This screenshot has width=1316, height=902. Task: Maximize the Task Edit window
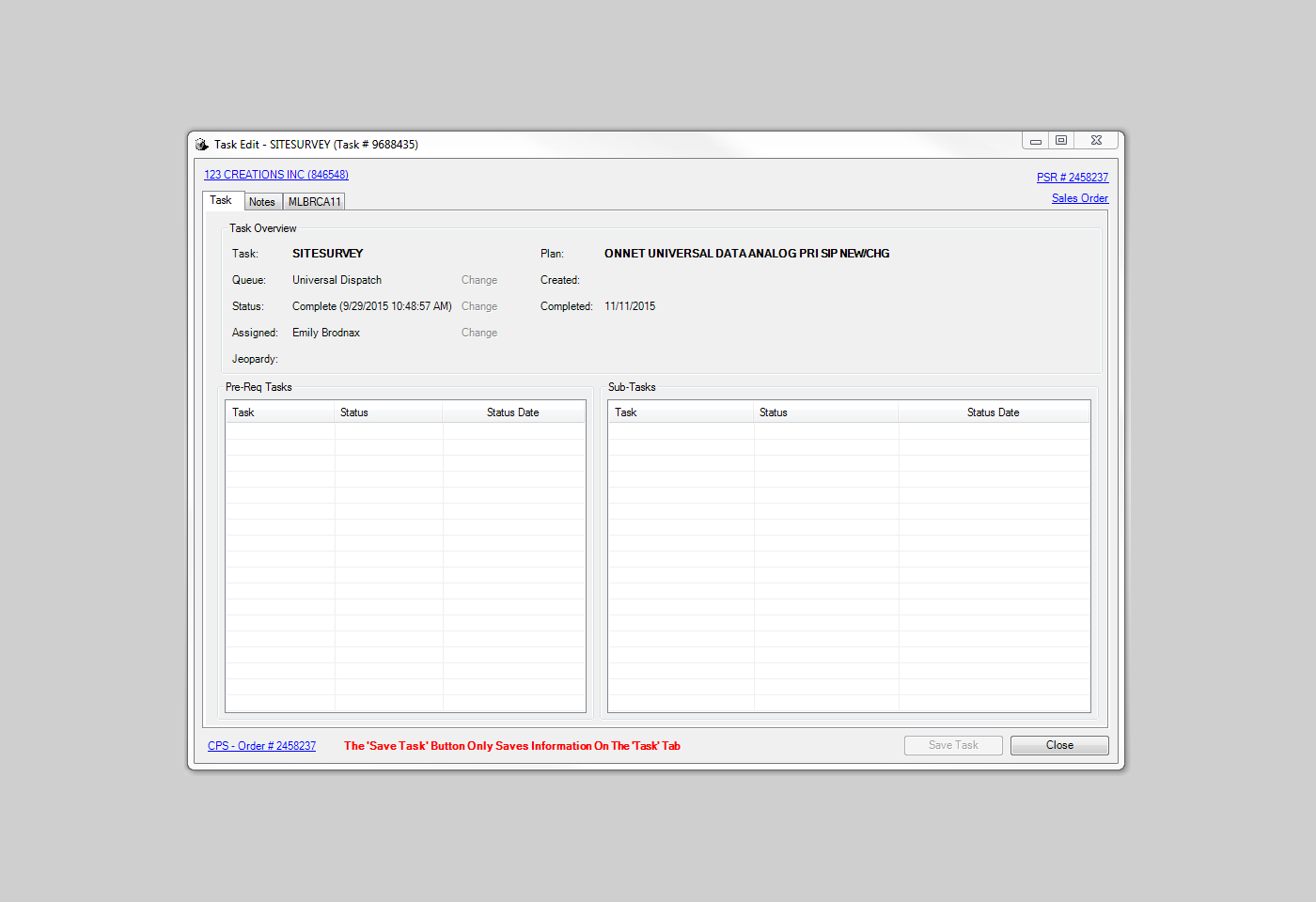(x=1061, y=141)
